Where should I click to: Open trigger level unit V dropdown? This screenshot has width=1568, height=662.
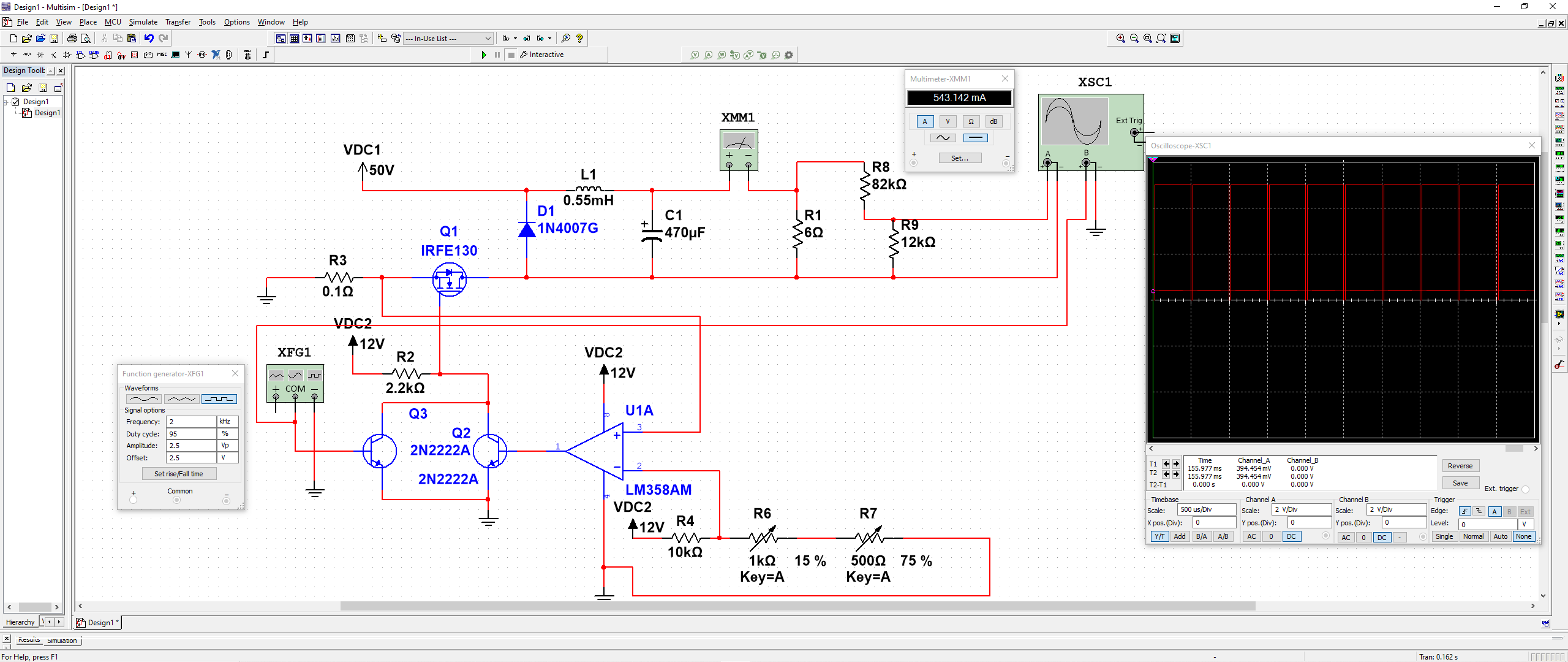1525,524
